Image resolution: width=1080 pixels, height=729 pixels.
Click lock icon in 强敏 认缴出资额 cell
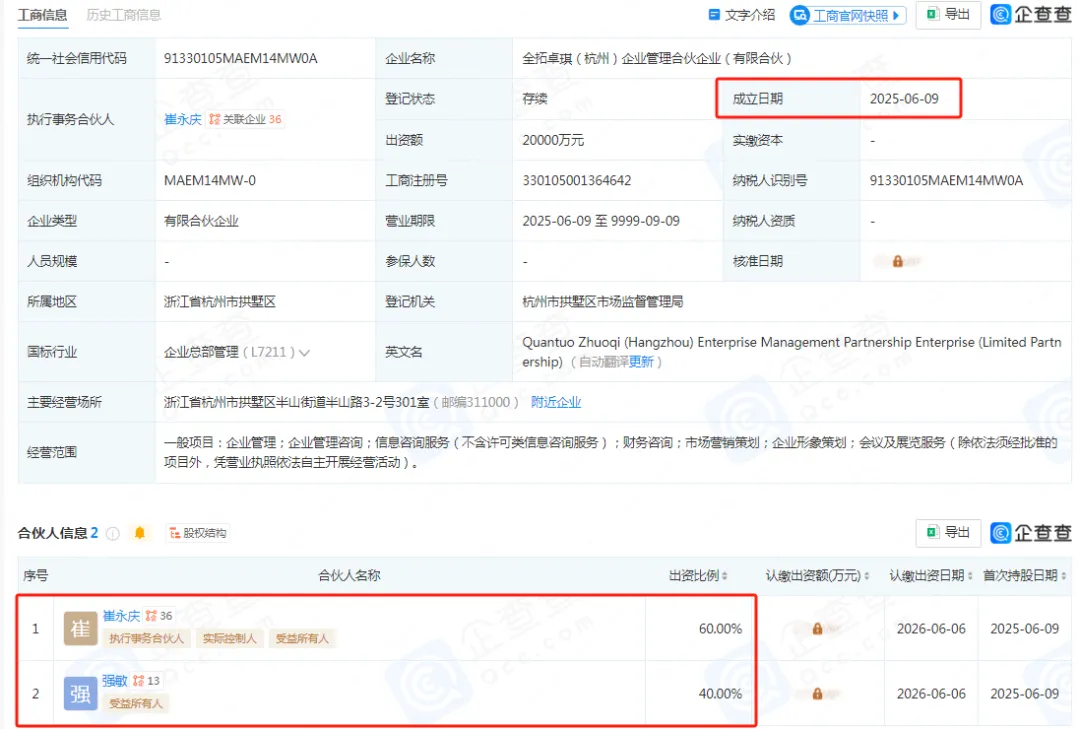coord(817,693)
